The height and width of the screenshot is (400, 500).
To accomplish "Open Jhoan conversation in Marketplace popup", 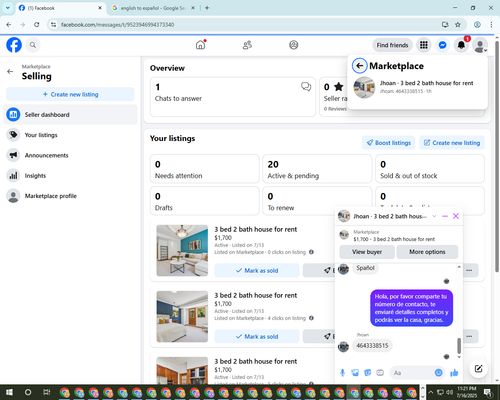I will pyautogui.click(x=417, y=87).
